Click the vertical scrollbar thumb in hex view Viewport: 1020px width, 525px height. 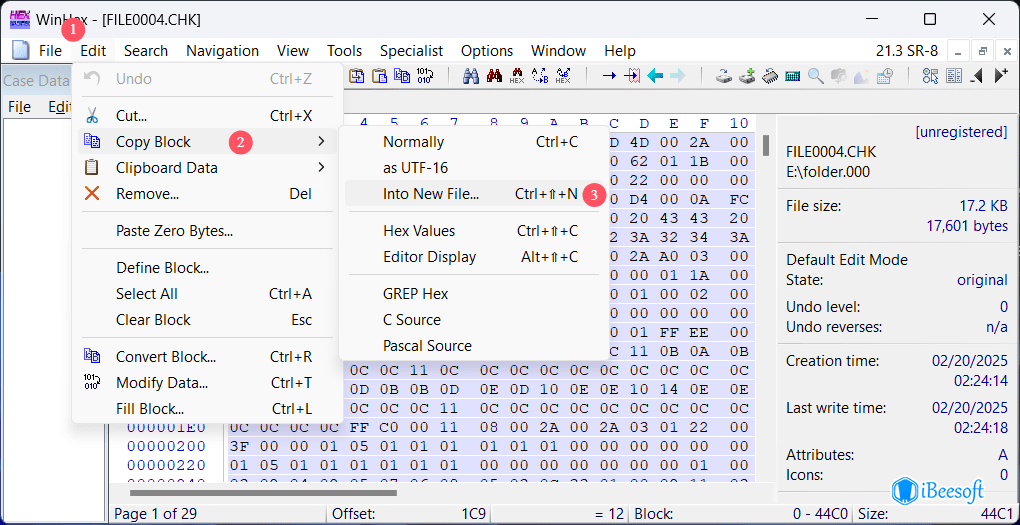pyautogui.click(x=766, y=146)
